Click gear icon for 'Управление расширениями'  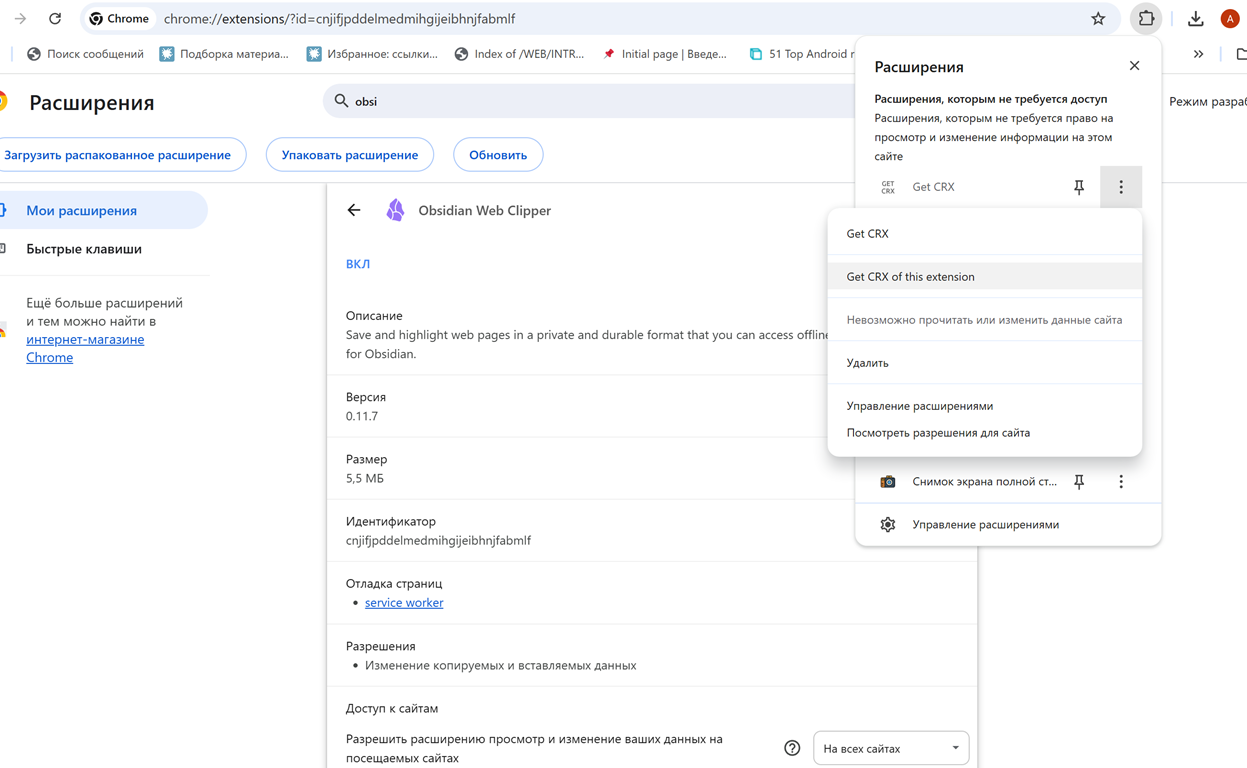(888, 524)
